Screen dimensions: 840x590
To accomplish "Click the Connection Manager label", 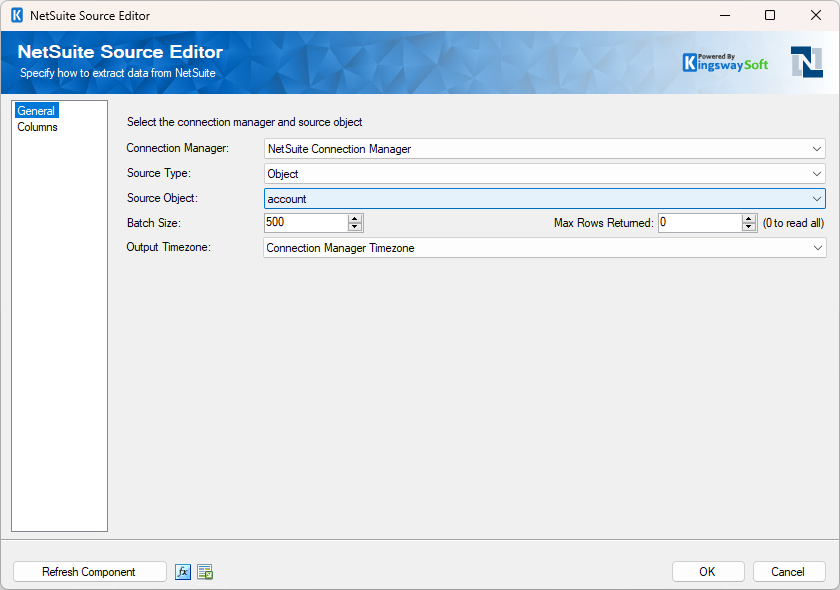I will tap(178, 148).
